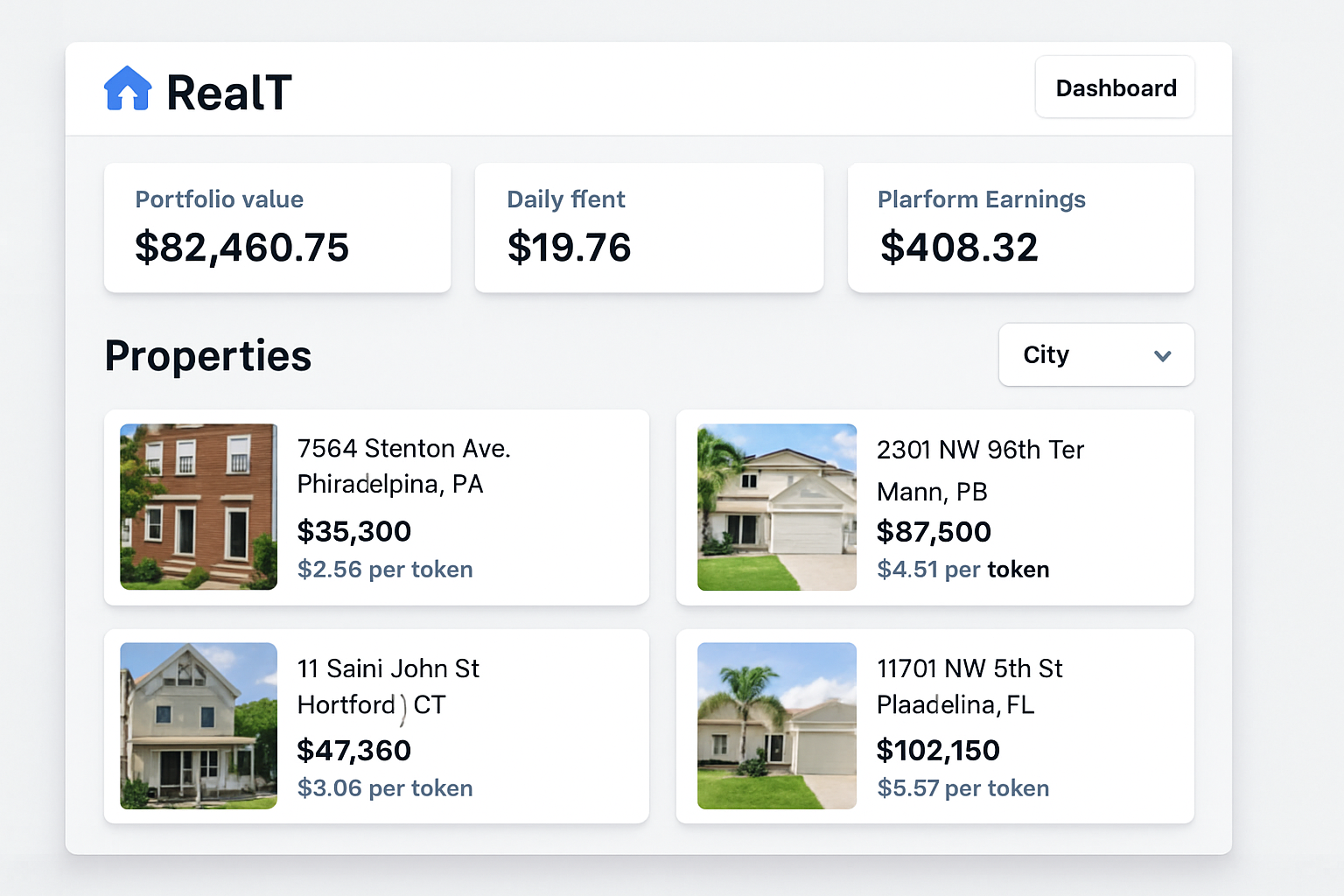Open the 11701 NW 5th St listing card
1344x896 pixels.
[934, 725]
